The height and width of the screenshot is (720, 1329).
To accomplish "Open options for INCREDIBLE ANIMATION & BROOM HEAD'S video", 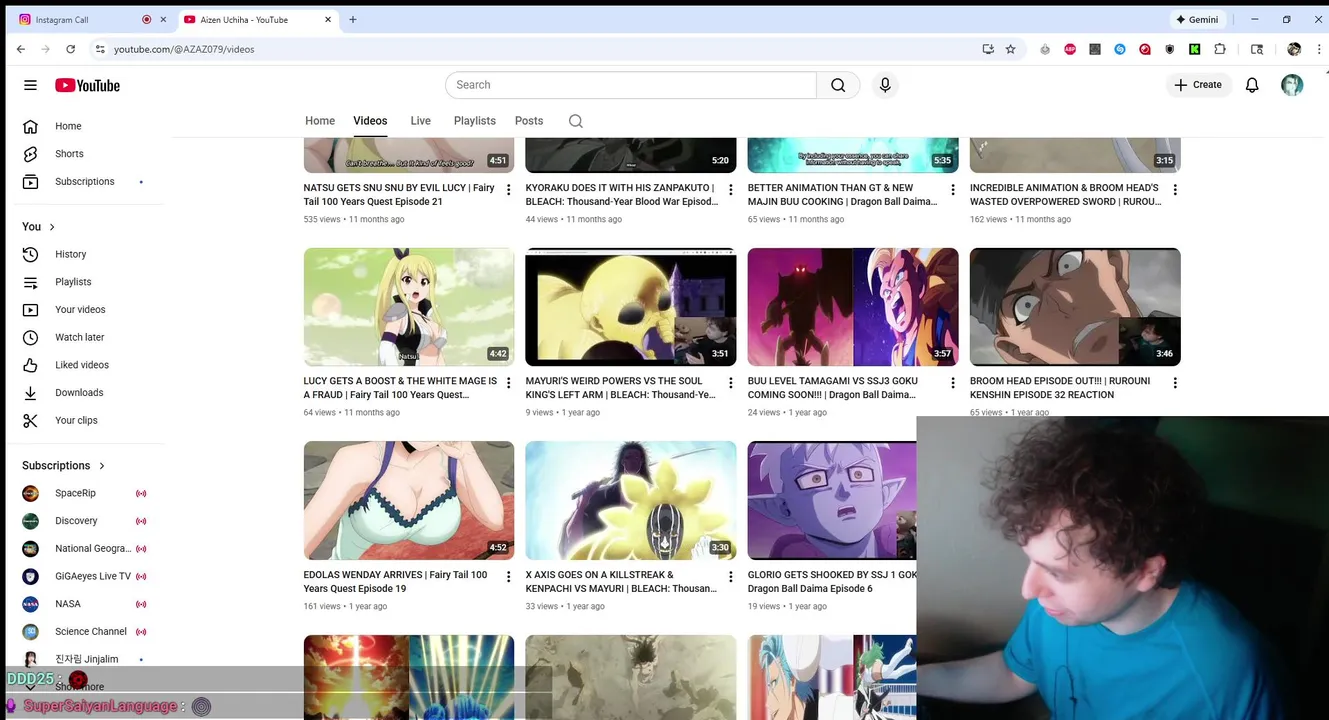I will click(1174, 190).
